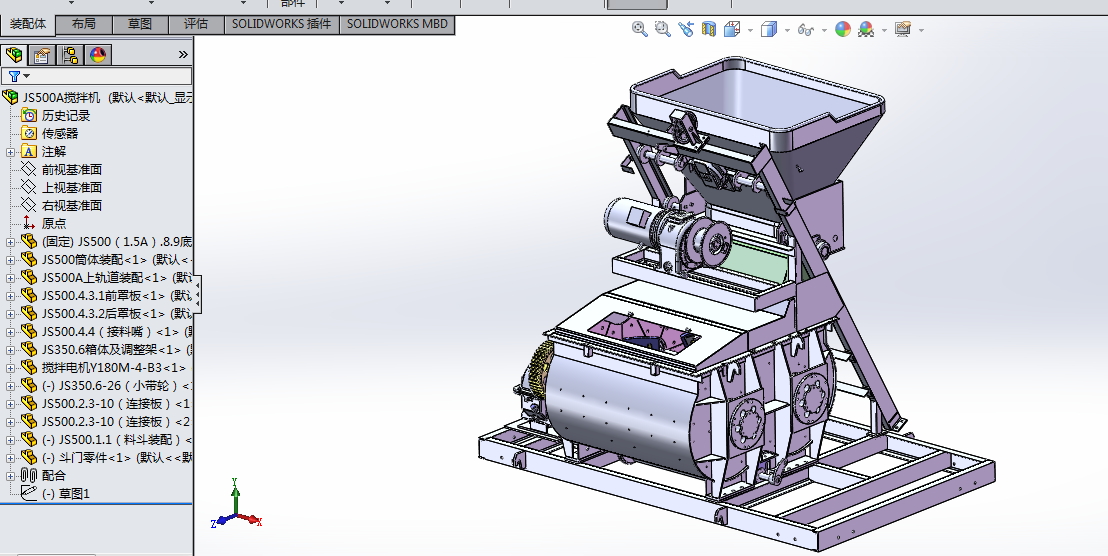1108x556 pixels.
Task: Open the ConfigurationManager panel tab
Action: point(70,55)
